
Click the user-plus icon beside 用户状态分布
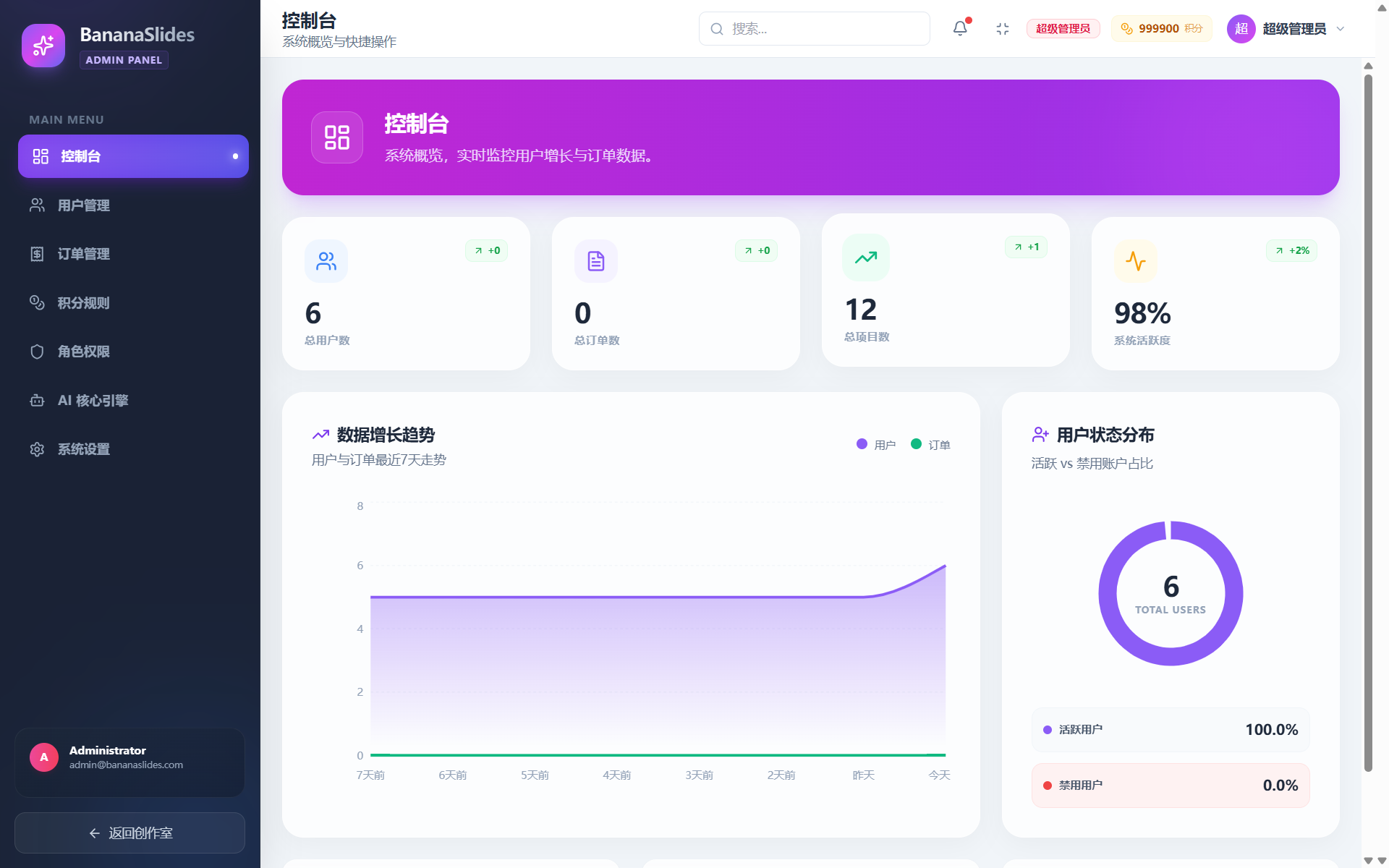click(x=1040, y=435)
